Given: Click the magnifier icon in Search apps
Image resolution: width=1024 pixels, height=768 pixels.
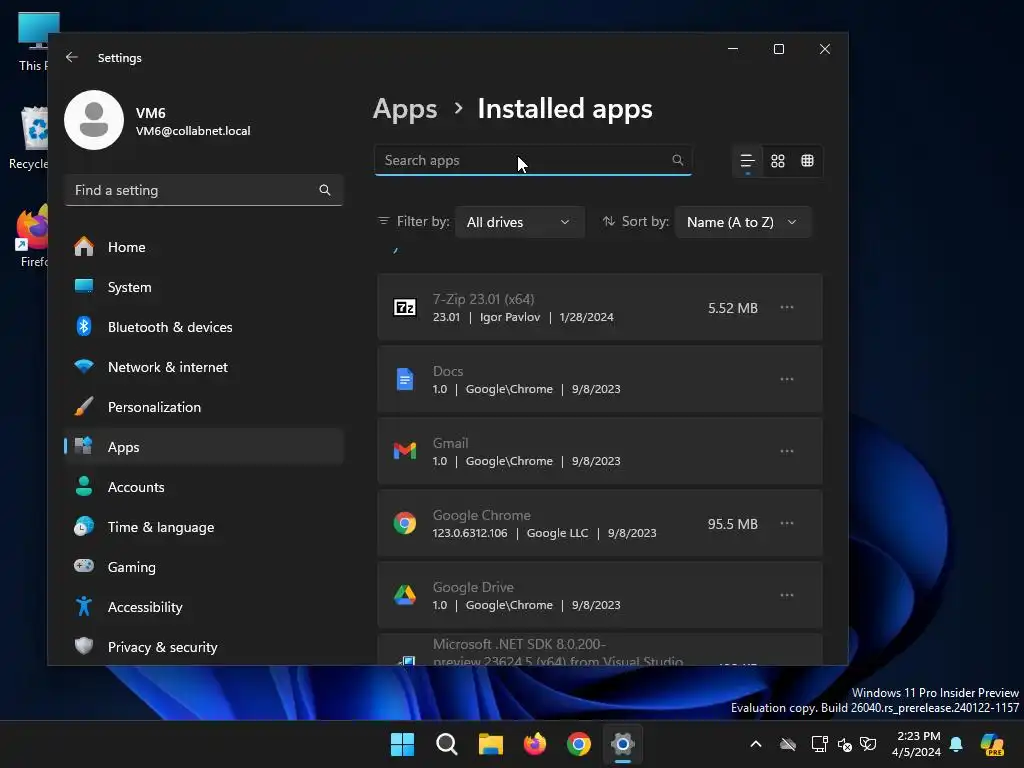Looking at the screenshot, I should [x=677, y=160].
